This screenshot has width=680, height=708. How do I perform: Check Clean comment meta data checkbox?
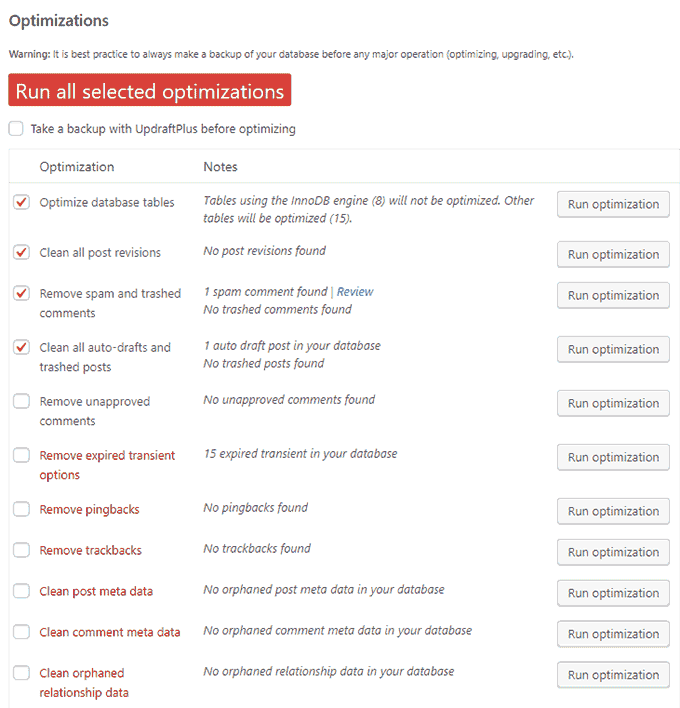click(x=21, y=632)
